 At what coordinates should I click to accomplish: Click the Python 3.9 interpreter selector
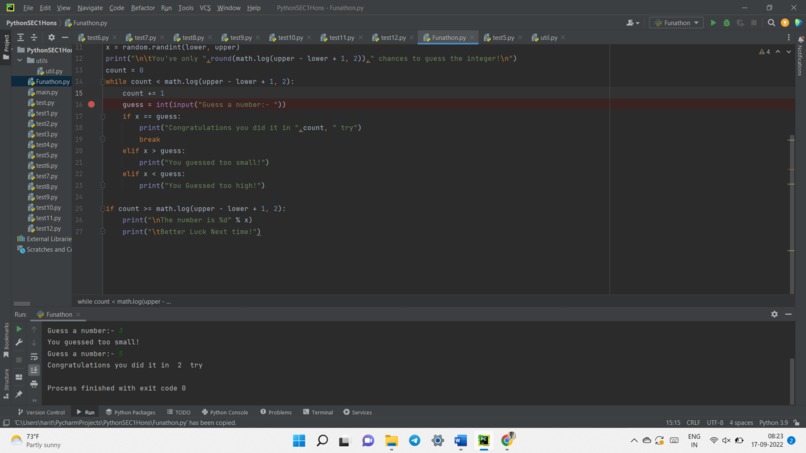click(x=773, y=423)
